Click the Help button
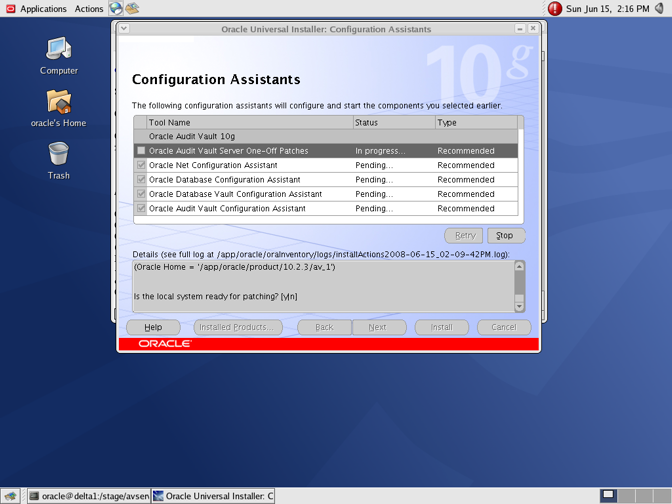Viewport: 672px width, 504px height. click(x=153, y=327)
